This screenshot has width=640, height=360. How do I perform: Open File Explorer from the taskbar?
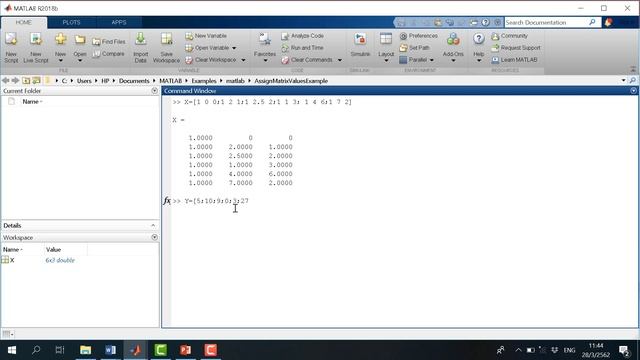(85, 350)
